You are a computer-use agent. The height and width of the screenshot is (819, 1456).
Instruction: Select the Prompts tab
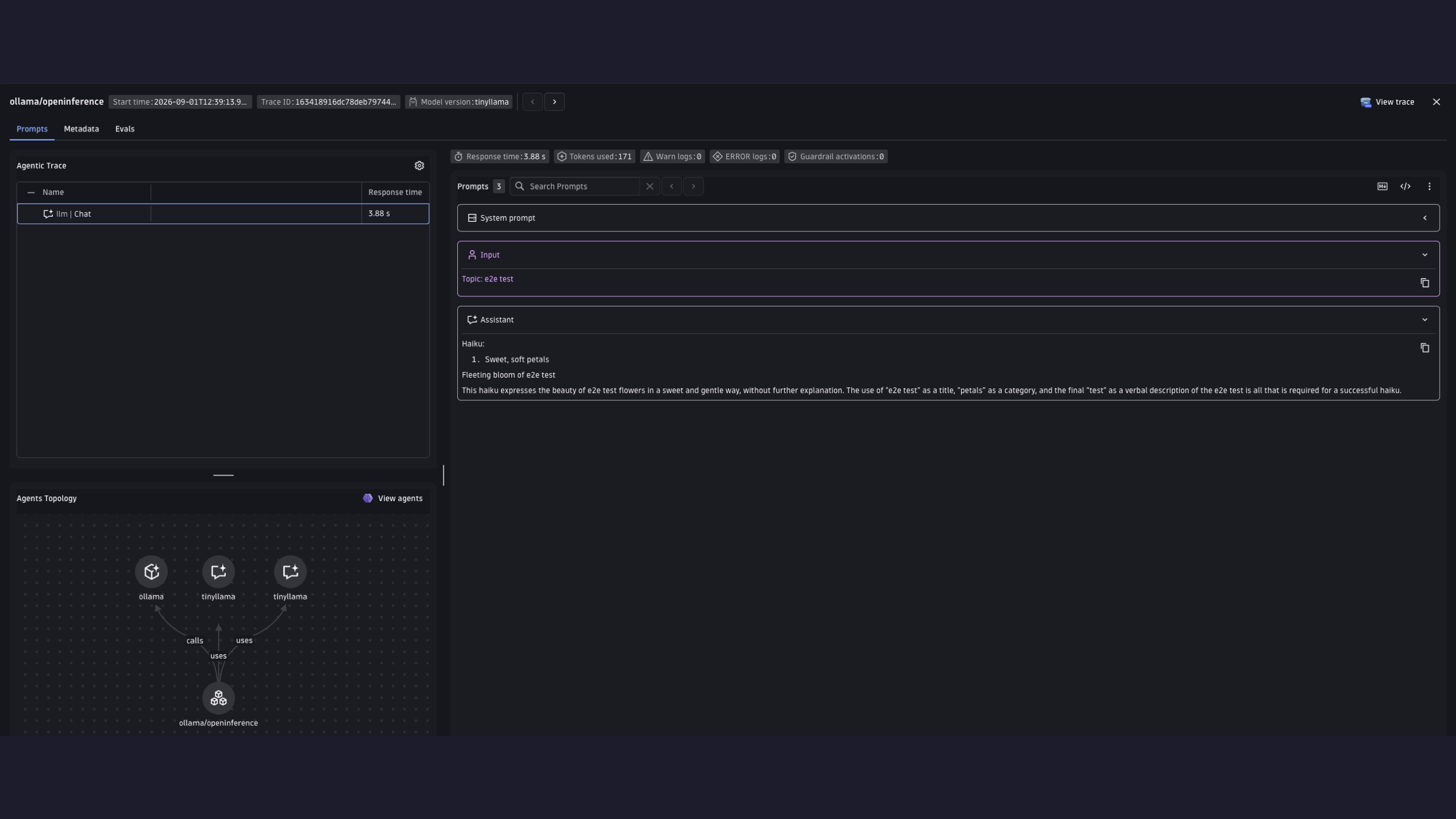point(32,129)
